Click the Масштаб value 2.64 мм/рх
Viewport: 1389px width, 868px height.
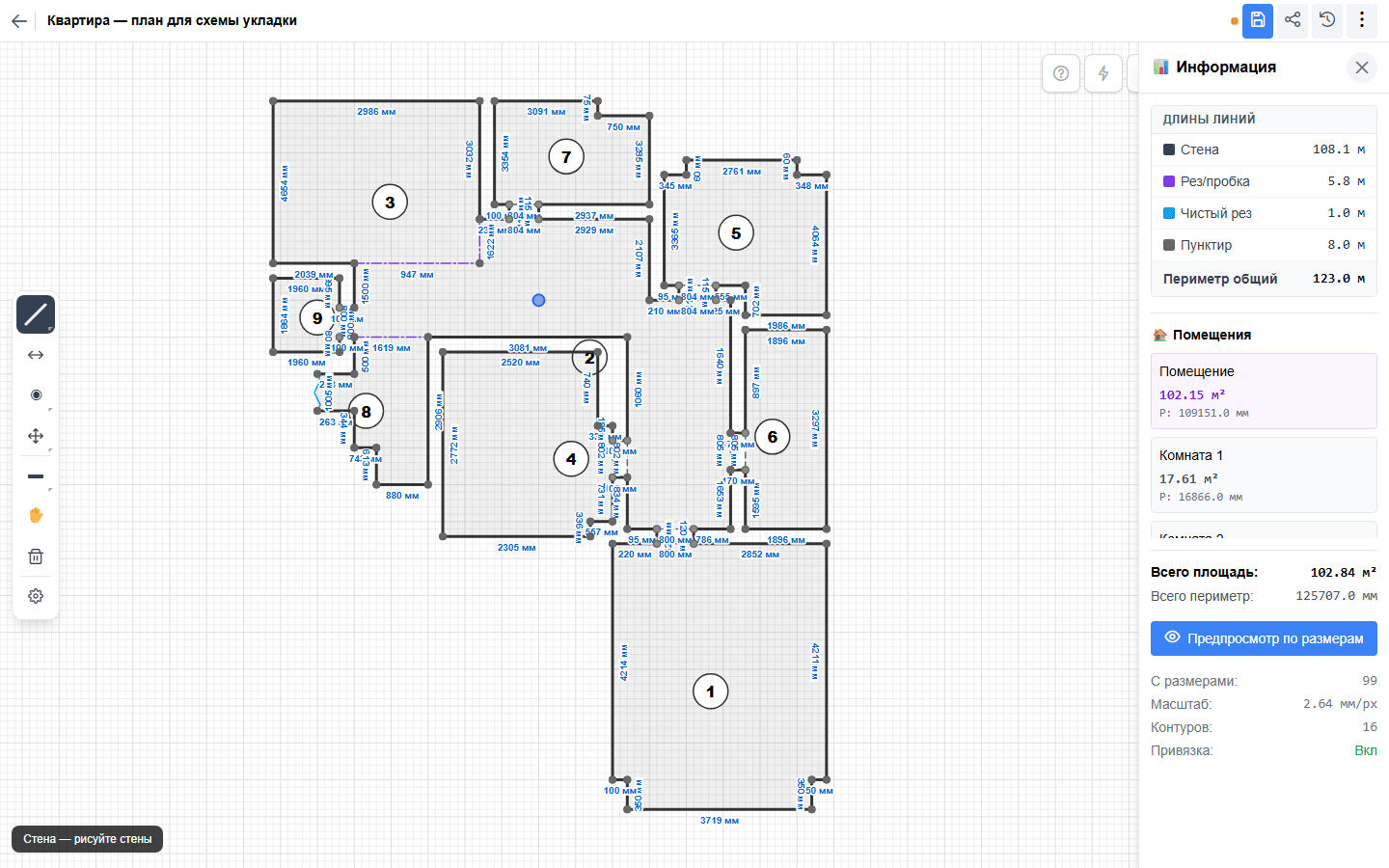point(1340,704)
